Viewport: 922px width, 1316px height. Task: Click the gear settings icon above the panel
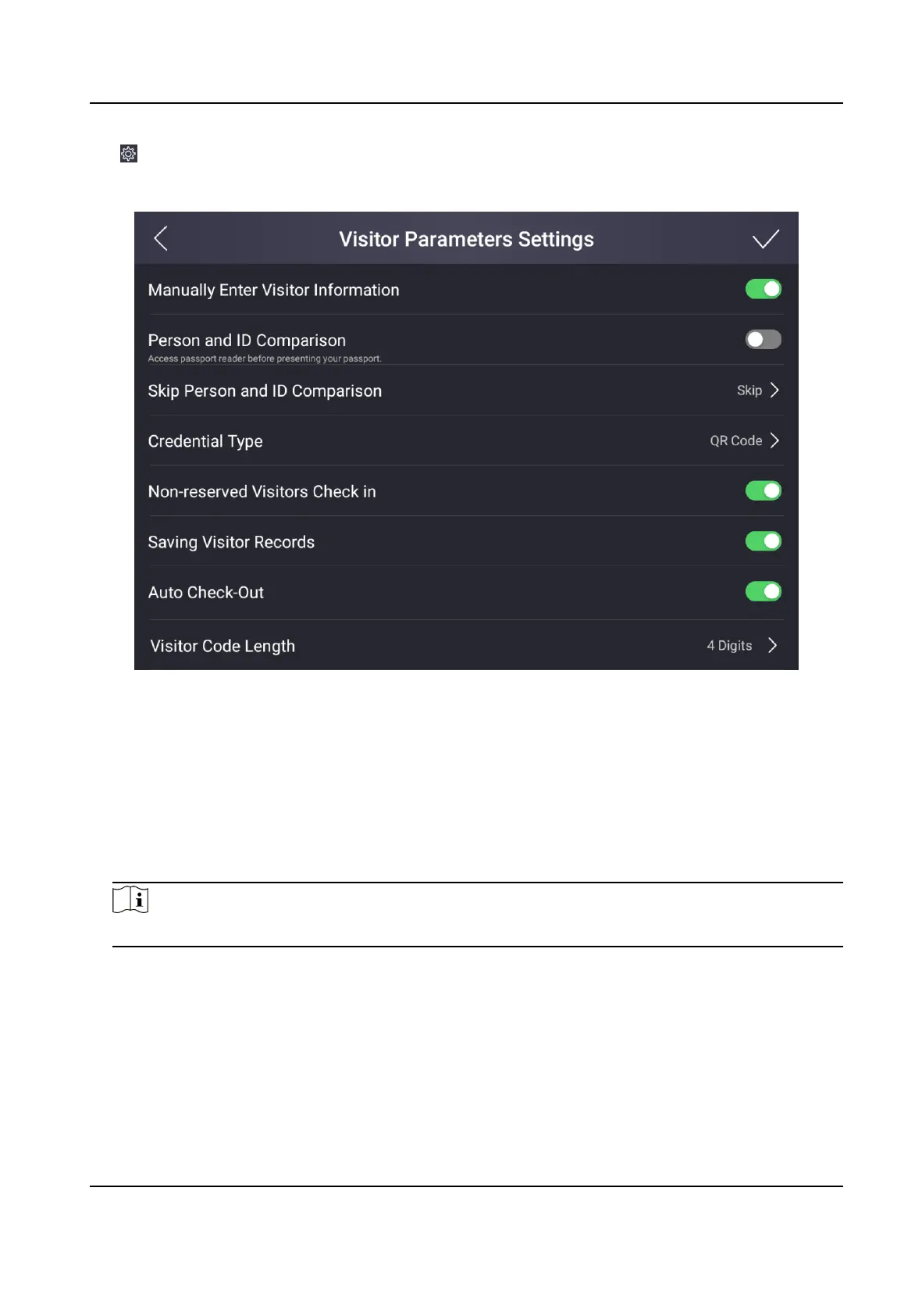(129, 153)
